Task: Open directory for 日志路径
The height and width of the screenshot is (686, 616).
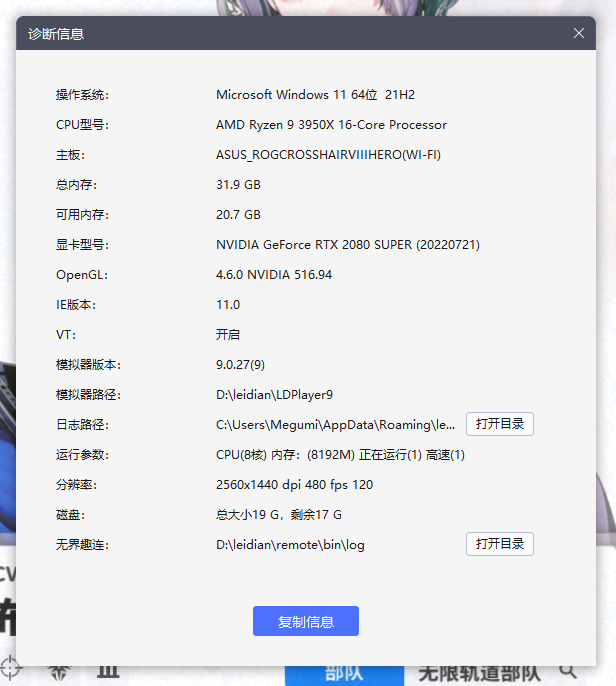Action: [x=499, y=424]
